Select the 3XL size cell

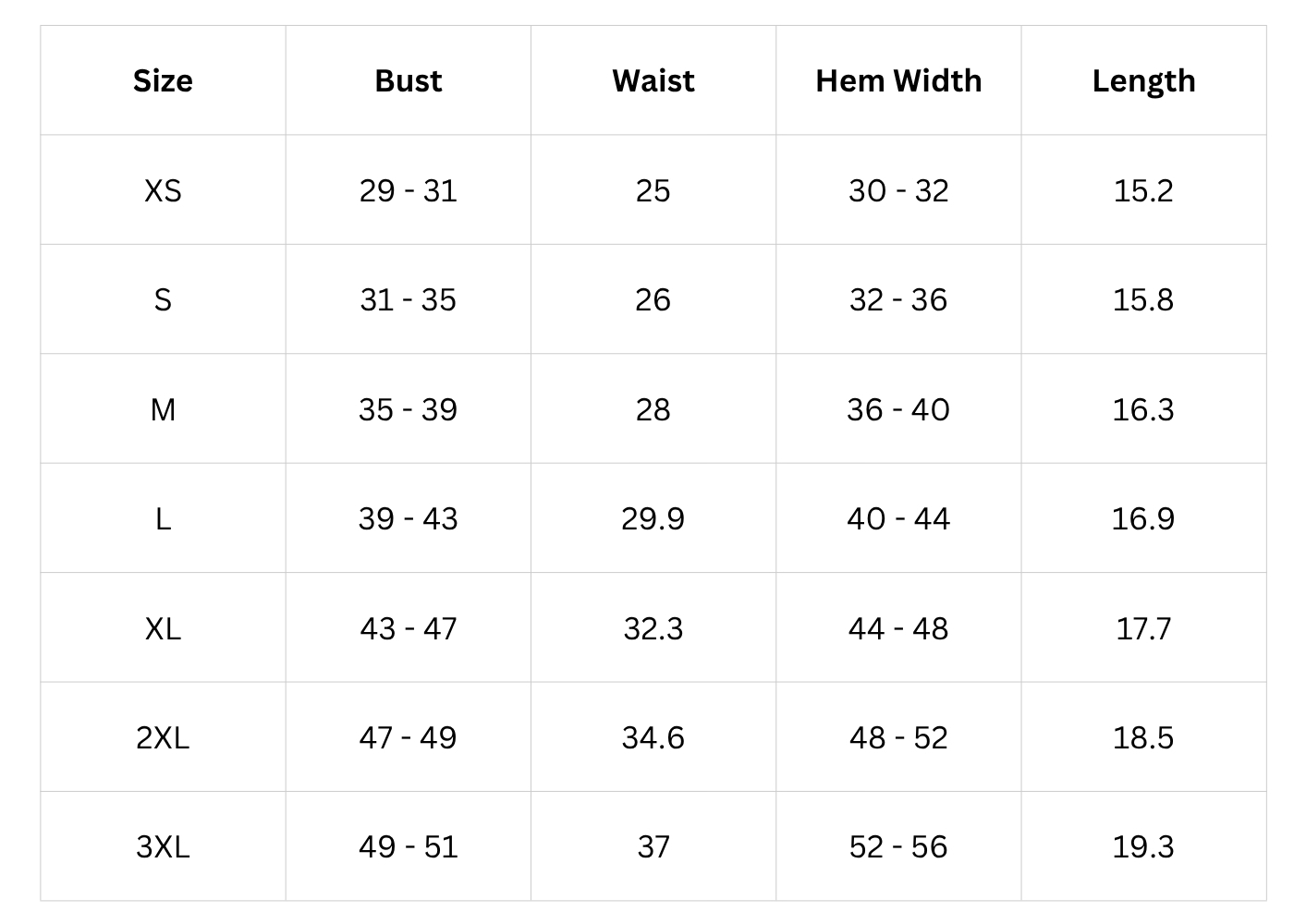163,847
